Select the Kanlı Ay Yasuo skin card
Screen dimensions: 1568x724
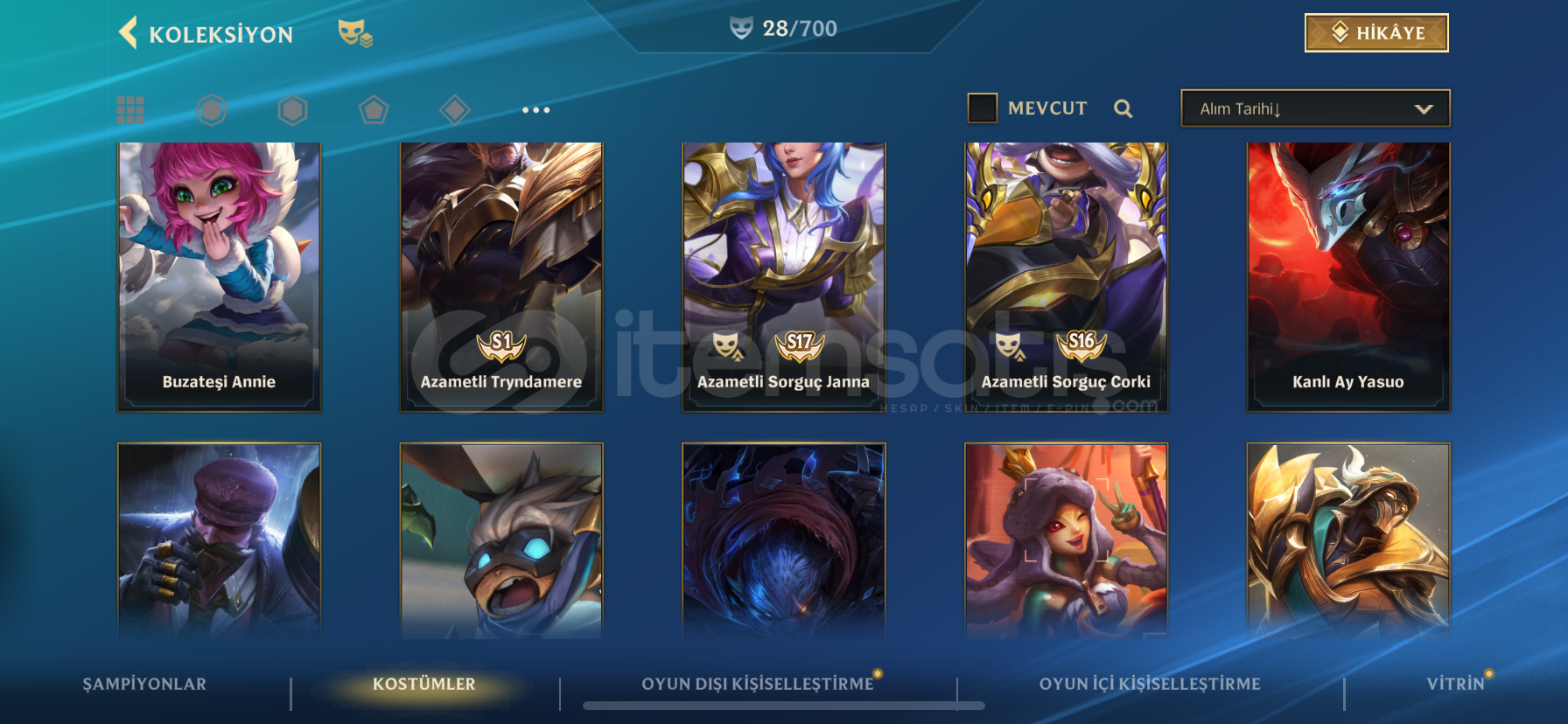click(1348, 276)
